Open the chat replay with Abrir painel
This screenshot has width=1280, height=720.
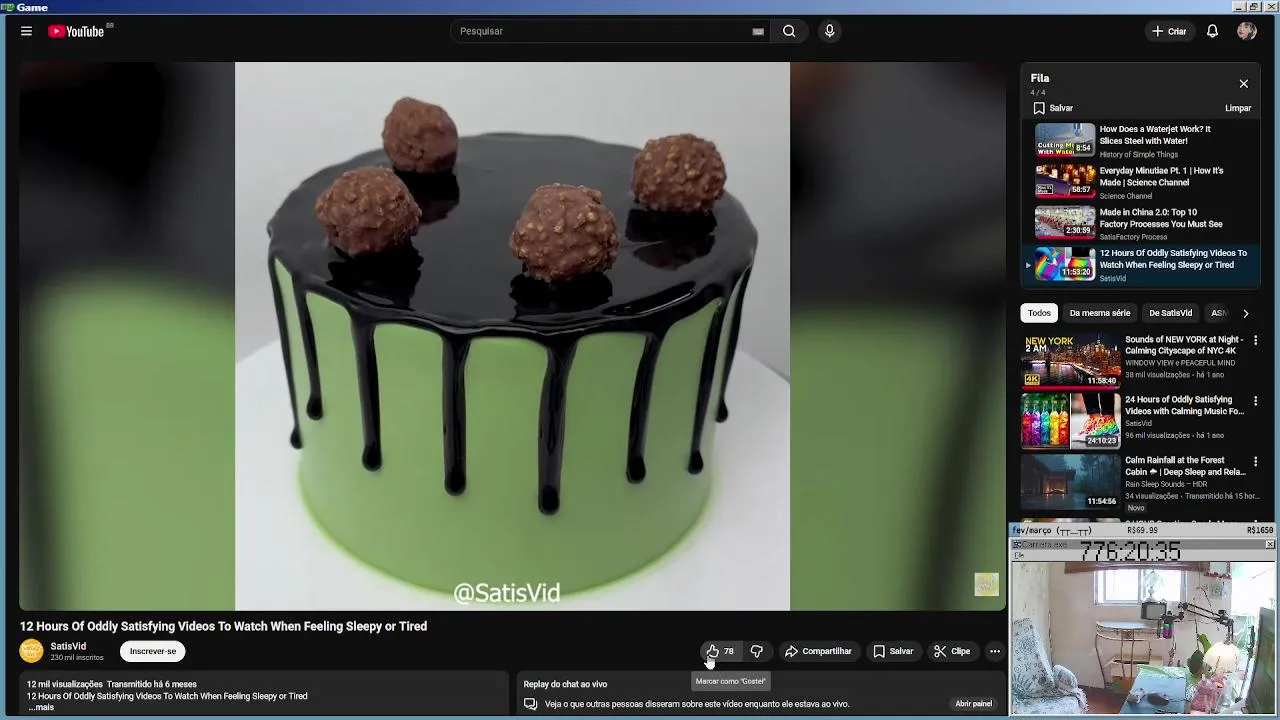point(973,704)
